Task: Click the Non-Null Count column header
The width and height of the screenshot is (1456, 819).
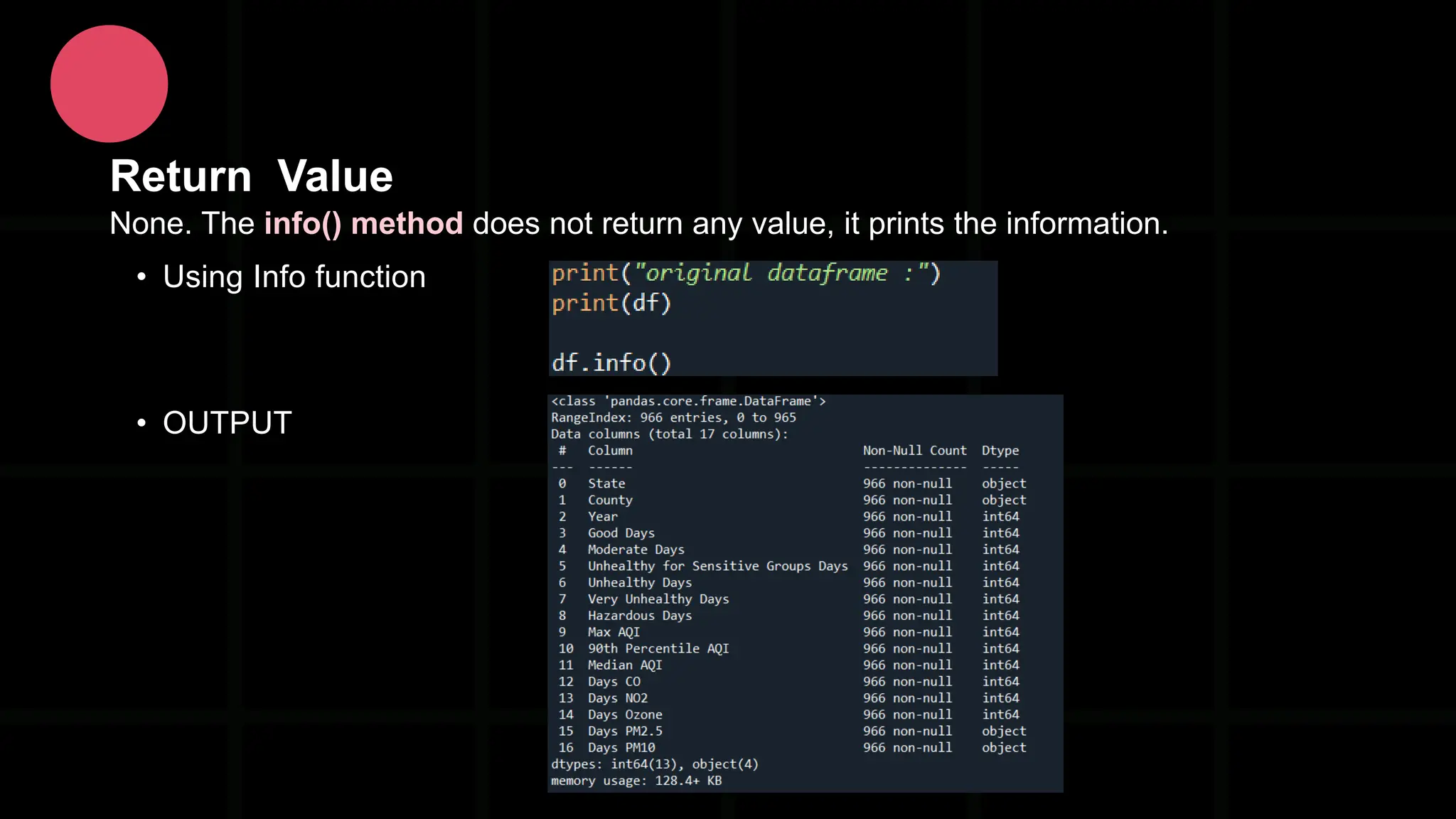Action: [914, 451]
